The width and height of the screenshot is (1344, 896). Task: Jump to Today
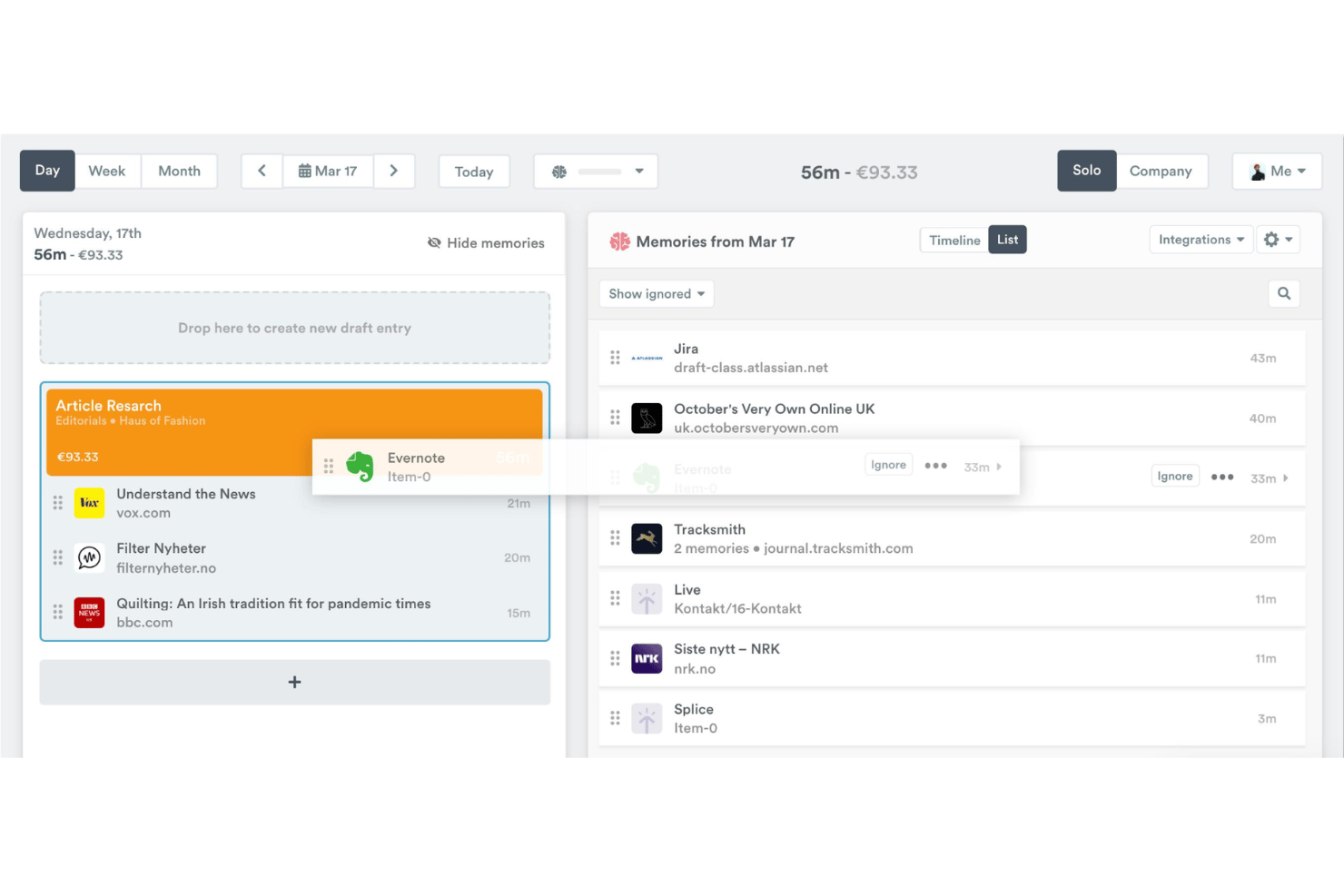point(473,172)
